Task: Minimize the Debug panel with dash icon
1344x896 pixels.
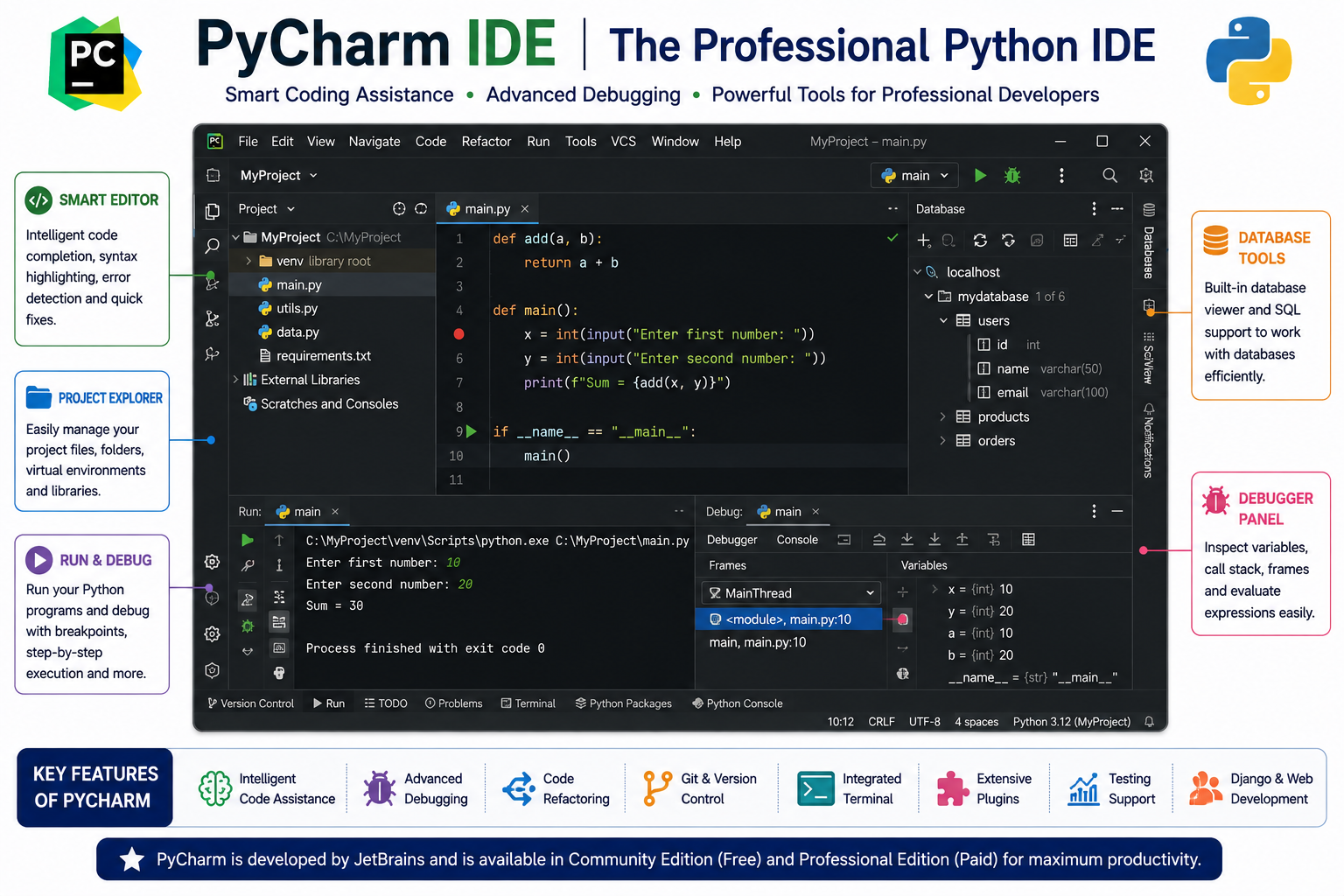Action: point(1117,511)
